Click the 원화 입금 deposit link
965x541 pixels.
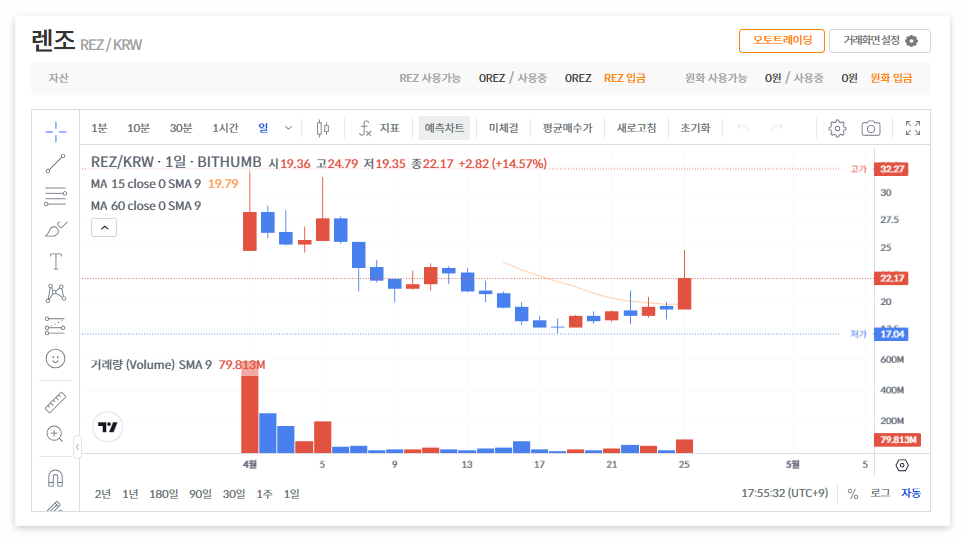891,78
